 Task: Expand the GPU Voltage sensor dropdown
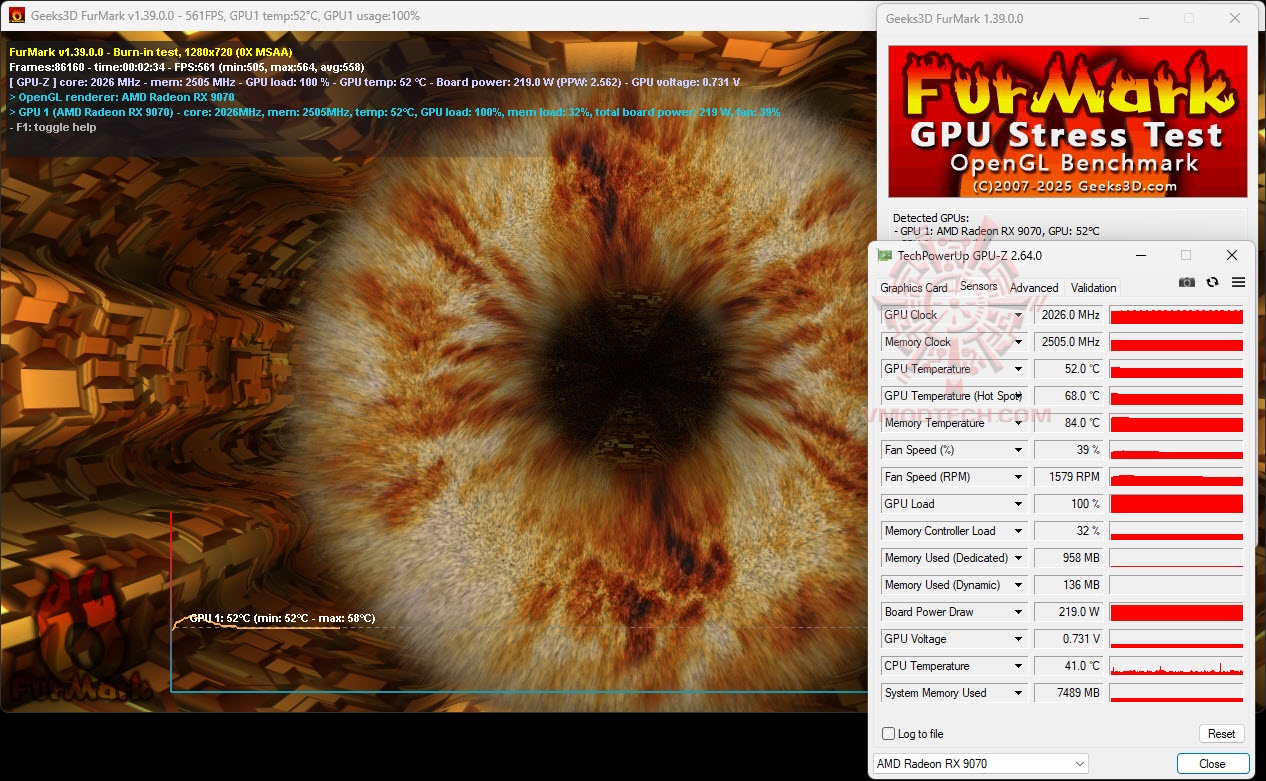[1018, 639]
